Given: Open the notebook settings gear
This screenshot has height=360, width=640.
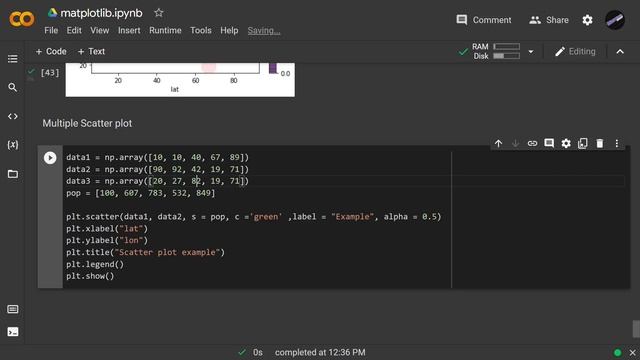Looking at the screenshot, I should pyautogui.click(x=587, y=20).
